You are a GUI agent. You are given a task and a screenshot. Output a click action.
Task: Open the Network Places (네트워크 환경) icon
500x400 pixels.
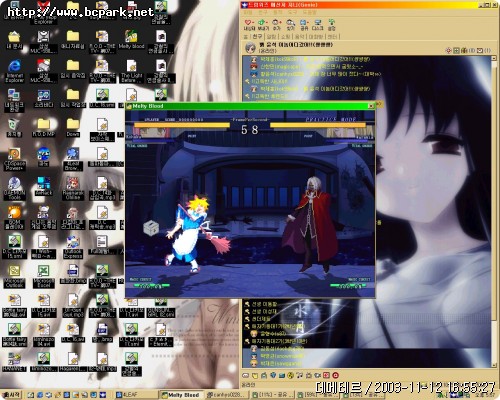pyautogui.click(x=14, y=101)
